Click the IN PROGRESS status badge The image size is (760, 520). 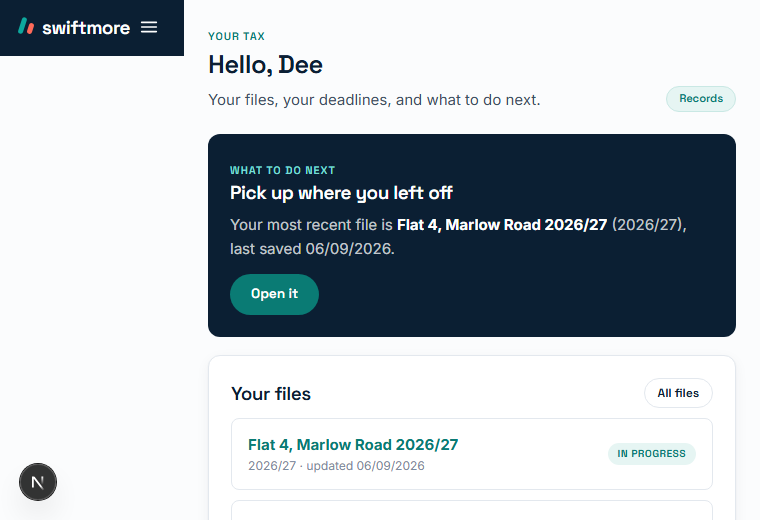651,454
